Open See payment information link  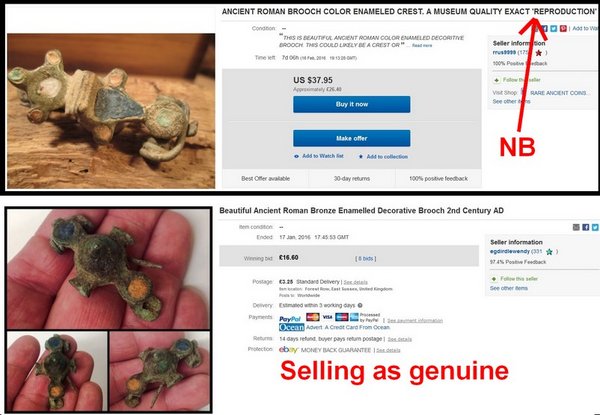coord(415,321)
